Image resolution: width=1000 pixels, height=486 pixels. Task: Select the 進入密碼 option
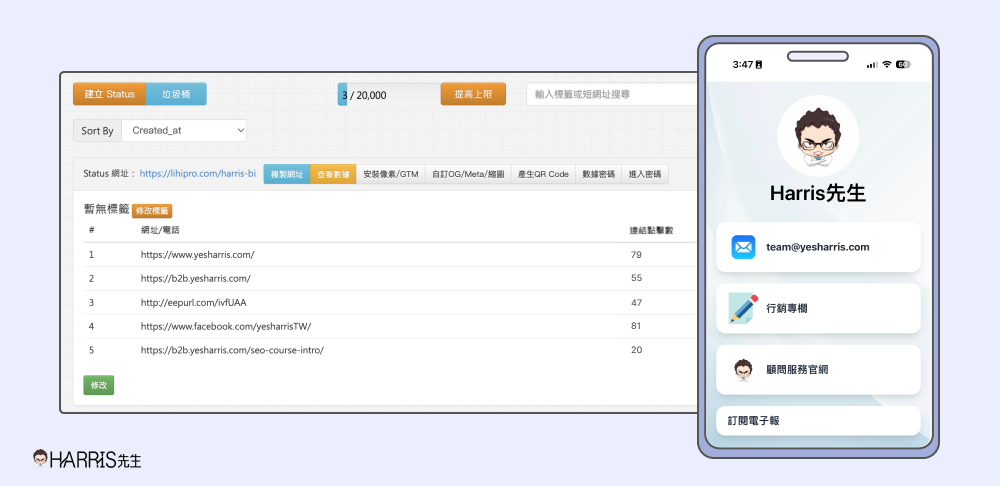[x=644, y=174]
